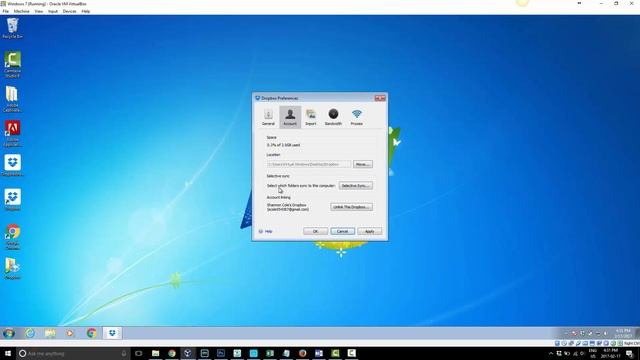Image resolution: width=640 pixels, height=360 pixels.
Task: Select the Account tab in Dropbox Preferences
Action: (x=290, y=117)
